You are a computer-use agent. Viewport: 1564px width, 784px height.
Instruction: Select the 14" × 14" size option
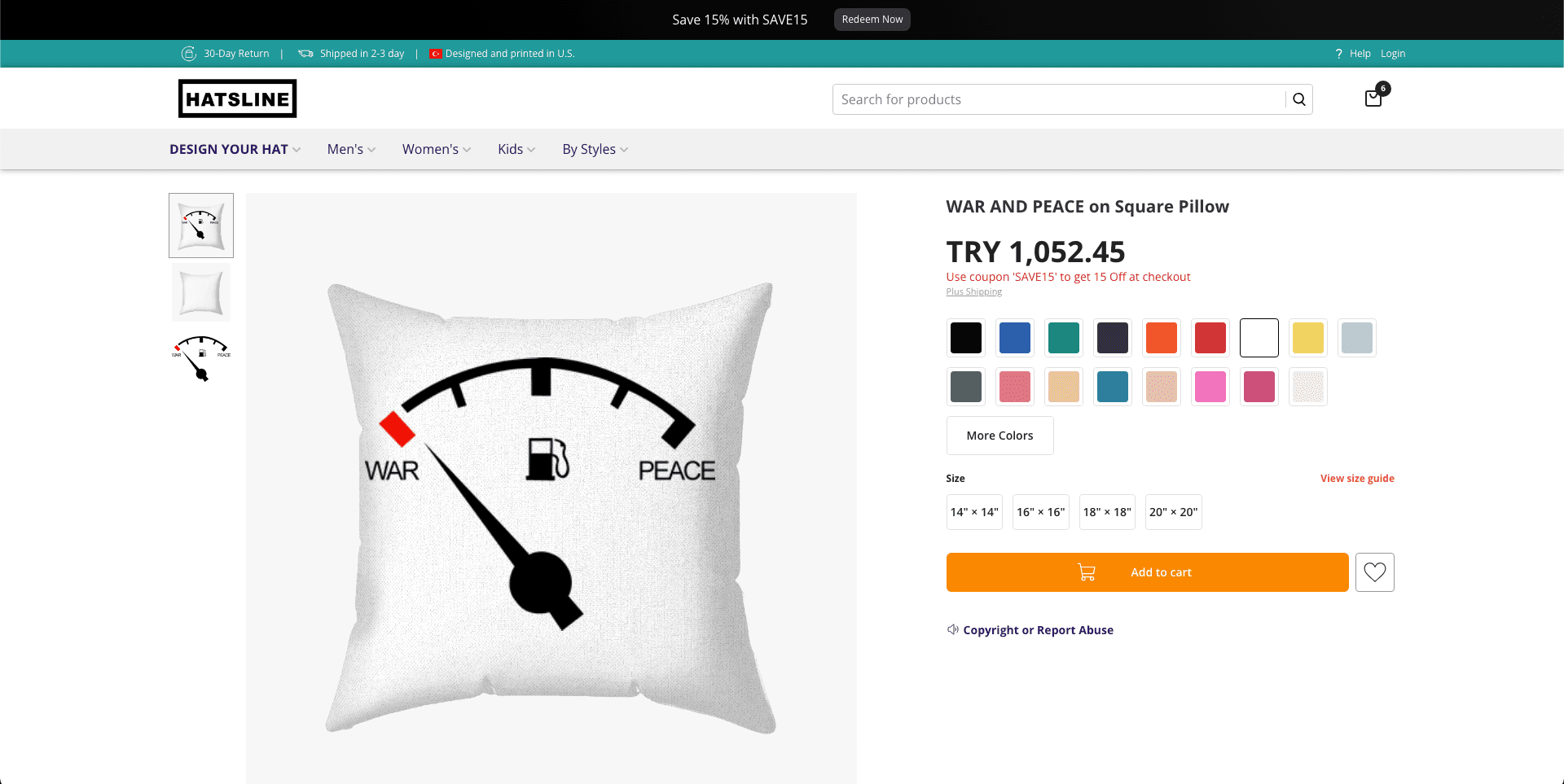(x=973, y=511)
